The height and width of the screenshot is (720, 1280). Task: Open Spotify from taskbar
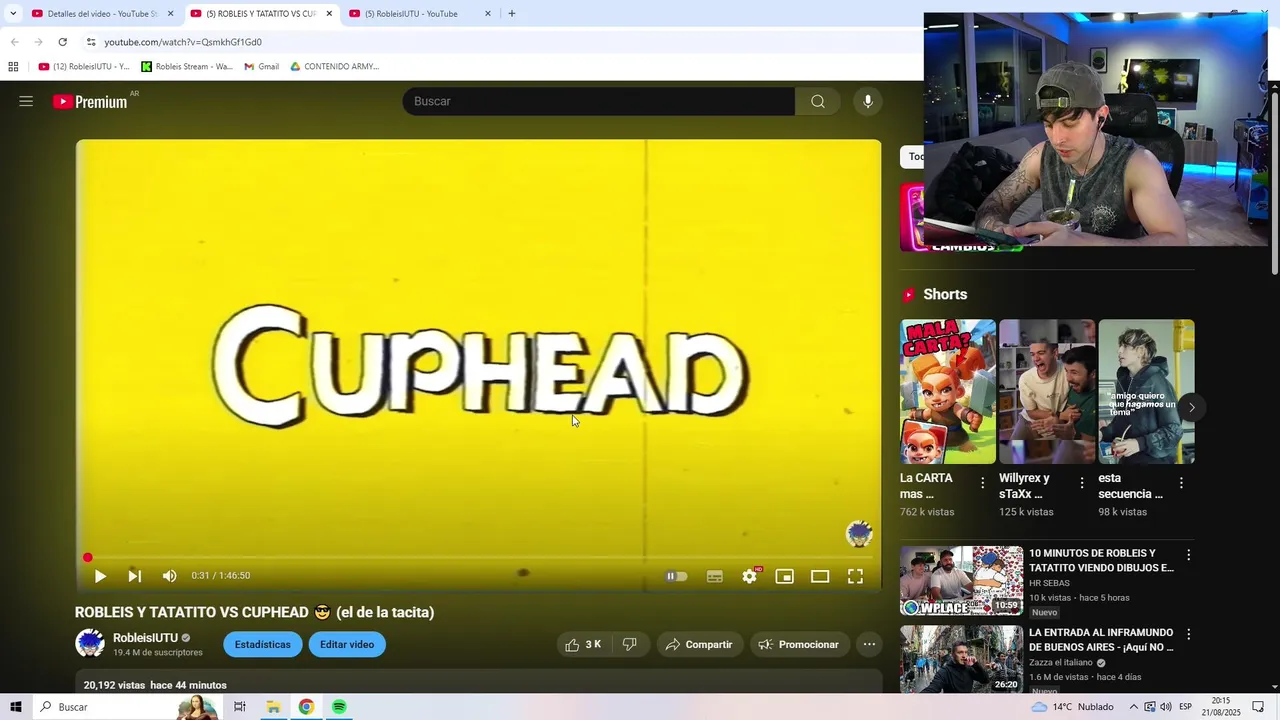point(339,707)
